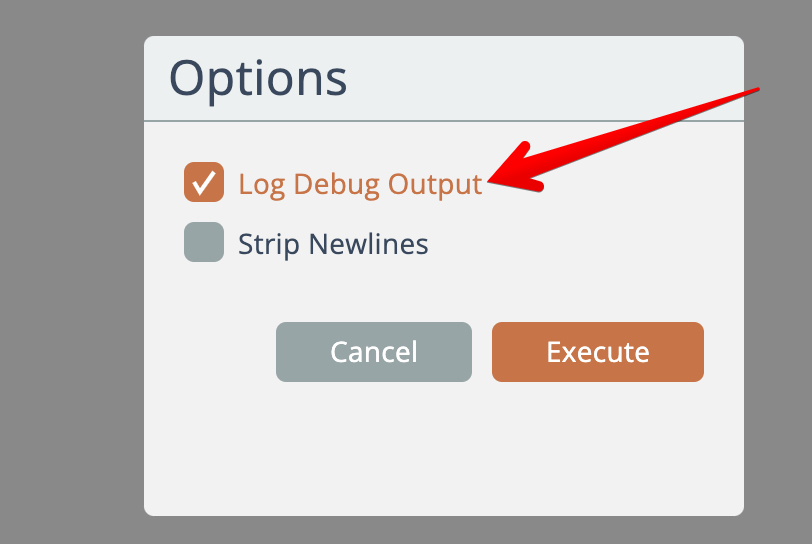The image size is (812, 544).
Task: Cancel the Options dialog
Action: (x=373, y=352)
